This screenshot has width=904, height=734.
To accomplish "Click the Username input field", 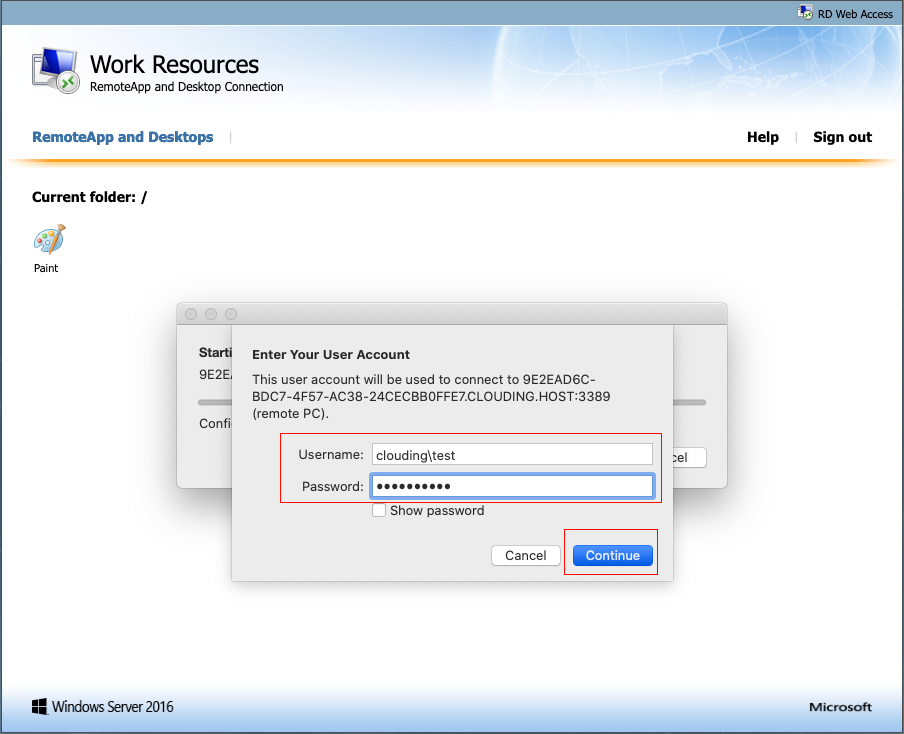I will (512, 454).
